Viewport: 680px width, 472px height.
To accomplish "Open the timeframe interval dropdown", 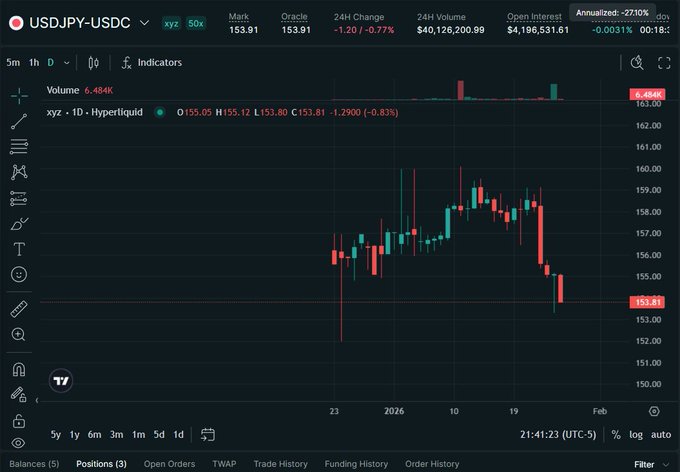I will [68, 62].
